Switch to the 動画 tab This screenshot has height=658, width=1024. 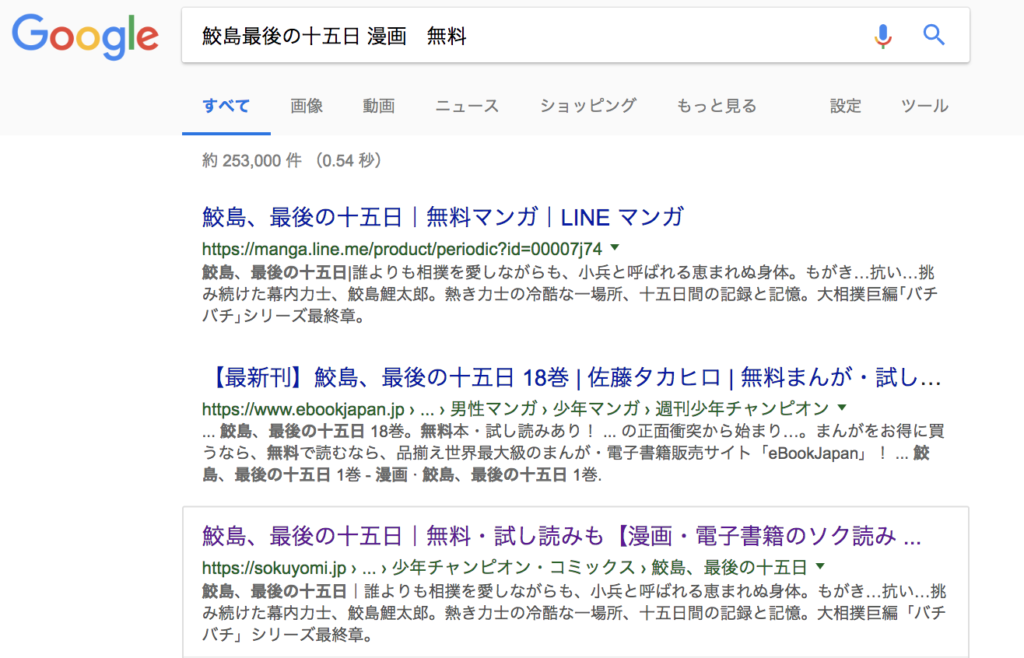(x=379, y=106)
